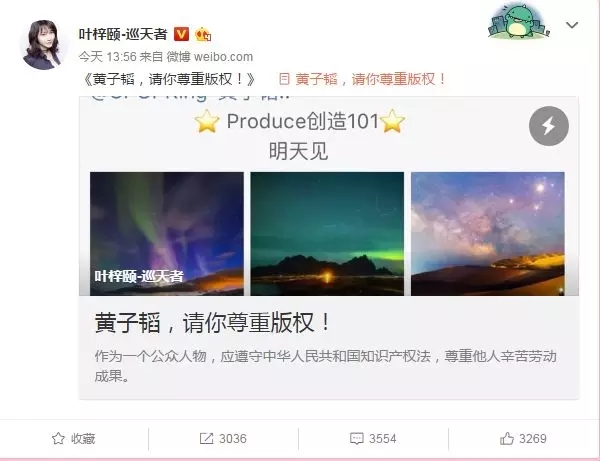
Task: Open the green aurora mountain photo
Action: 327,234
